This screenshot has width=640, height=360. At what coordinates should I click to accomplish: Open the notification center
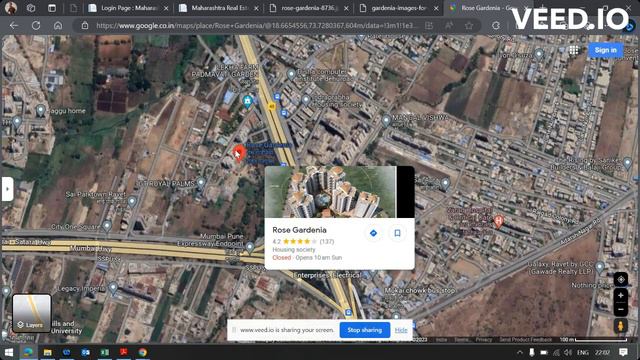click(x=623, y=352)
